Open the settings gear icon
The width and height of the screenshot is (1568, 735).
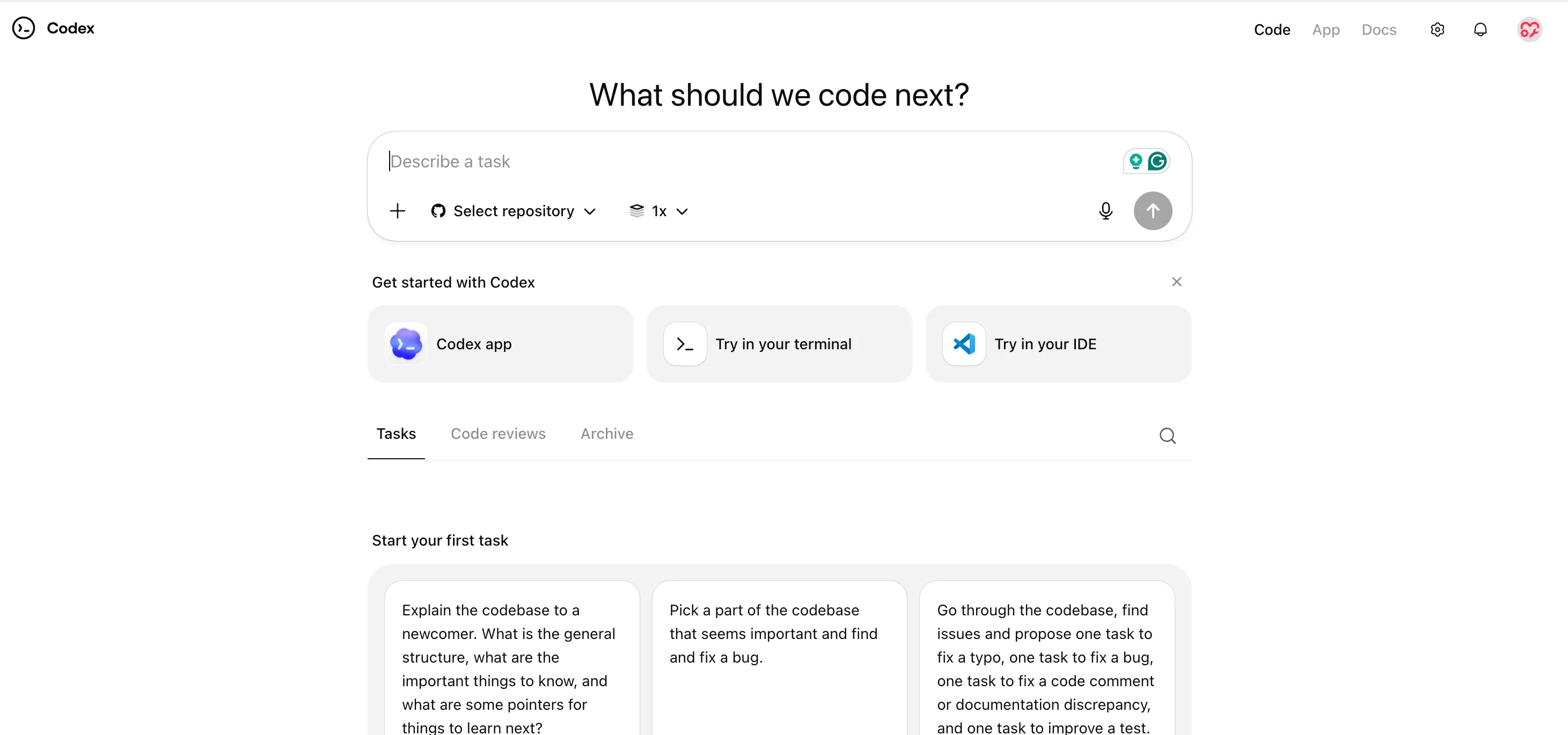click(1437, 29)
